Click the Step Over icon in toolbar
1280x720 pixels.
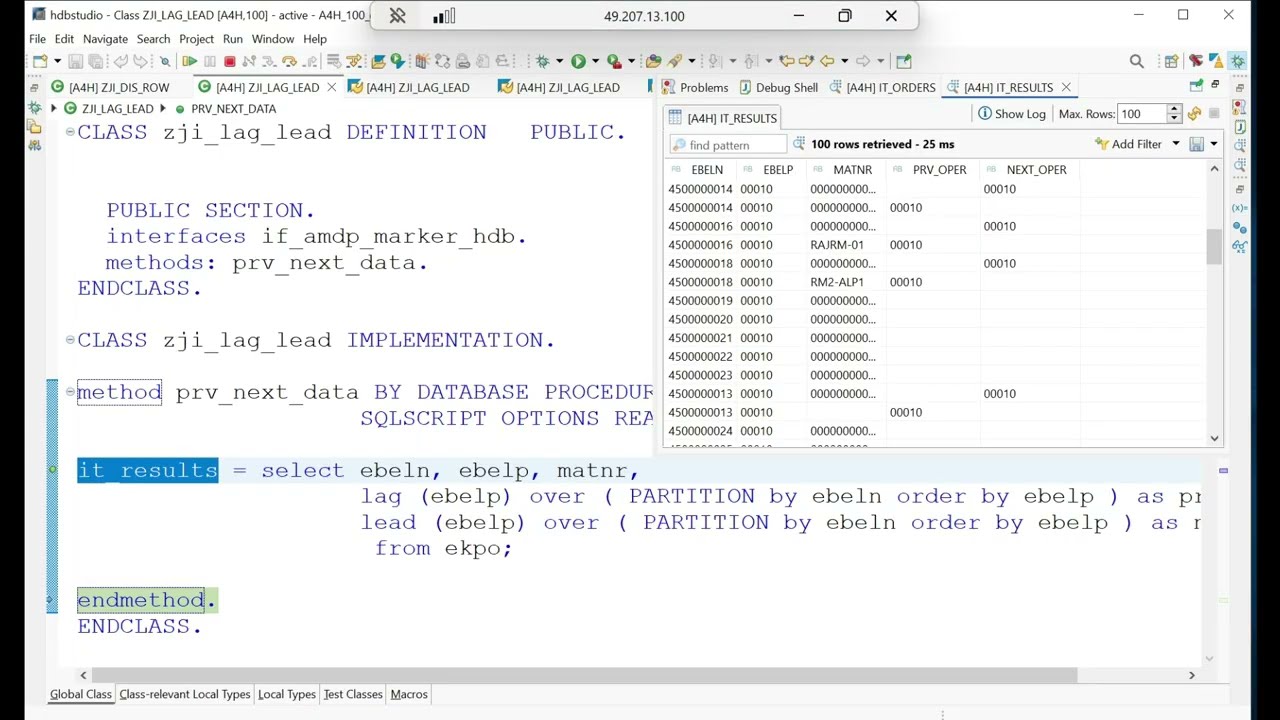289,61
